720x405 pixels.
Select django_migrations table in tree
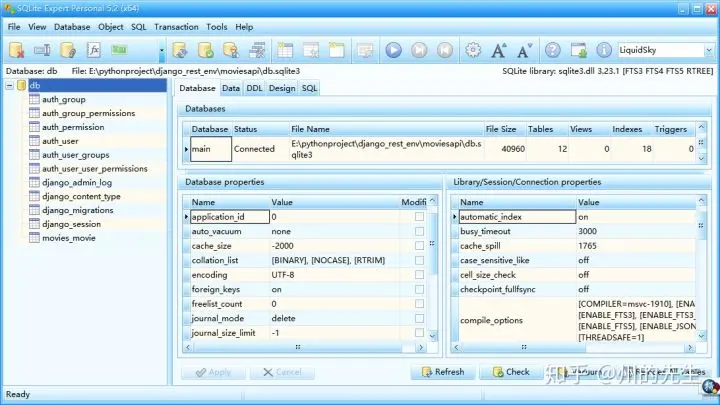click(x=78, y=210)
